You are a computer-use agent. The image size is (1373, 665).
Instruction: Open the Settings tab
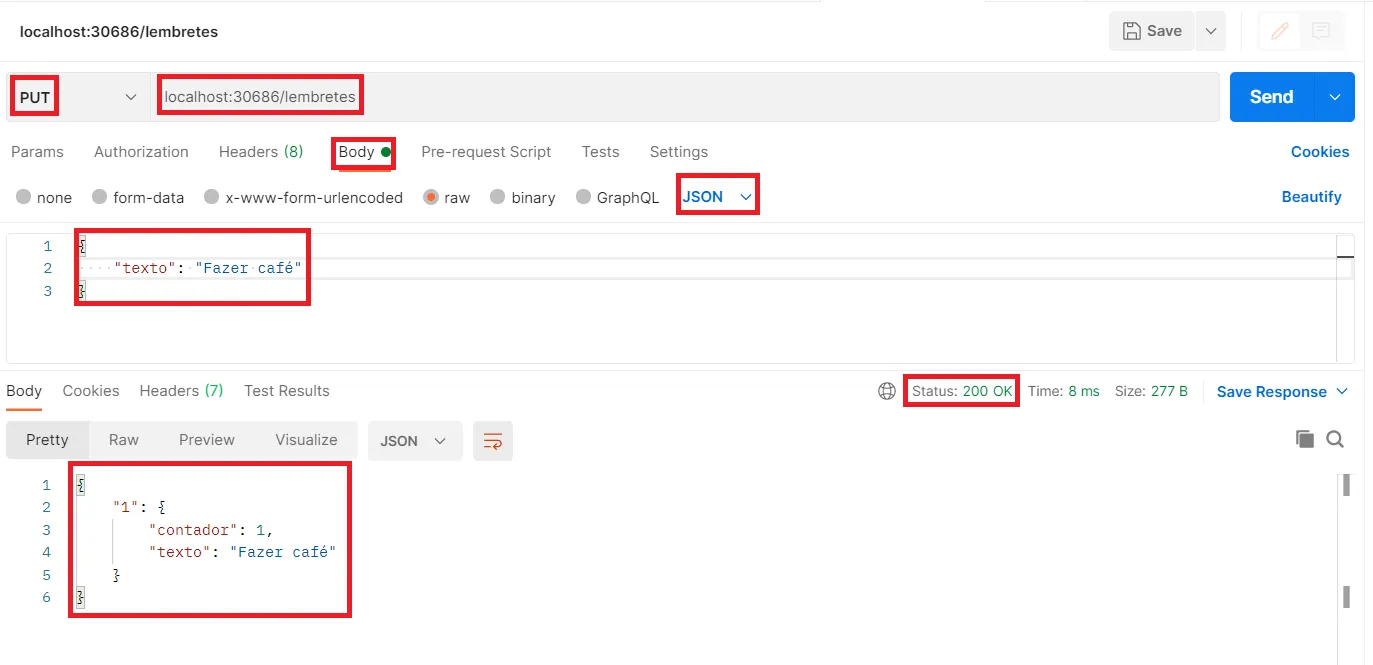click(679, 152)
